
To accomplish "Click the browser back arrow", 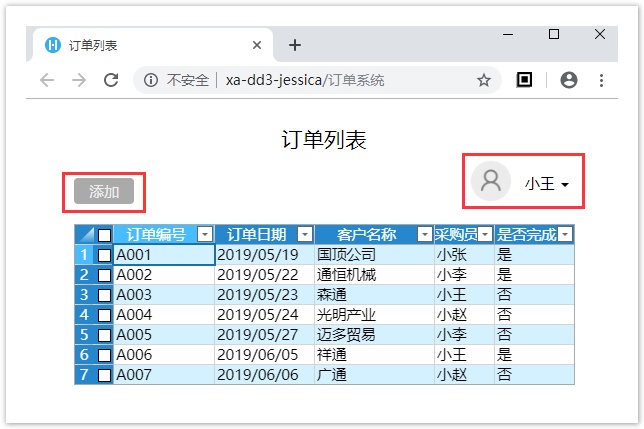I will 47,80.
